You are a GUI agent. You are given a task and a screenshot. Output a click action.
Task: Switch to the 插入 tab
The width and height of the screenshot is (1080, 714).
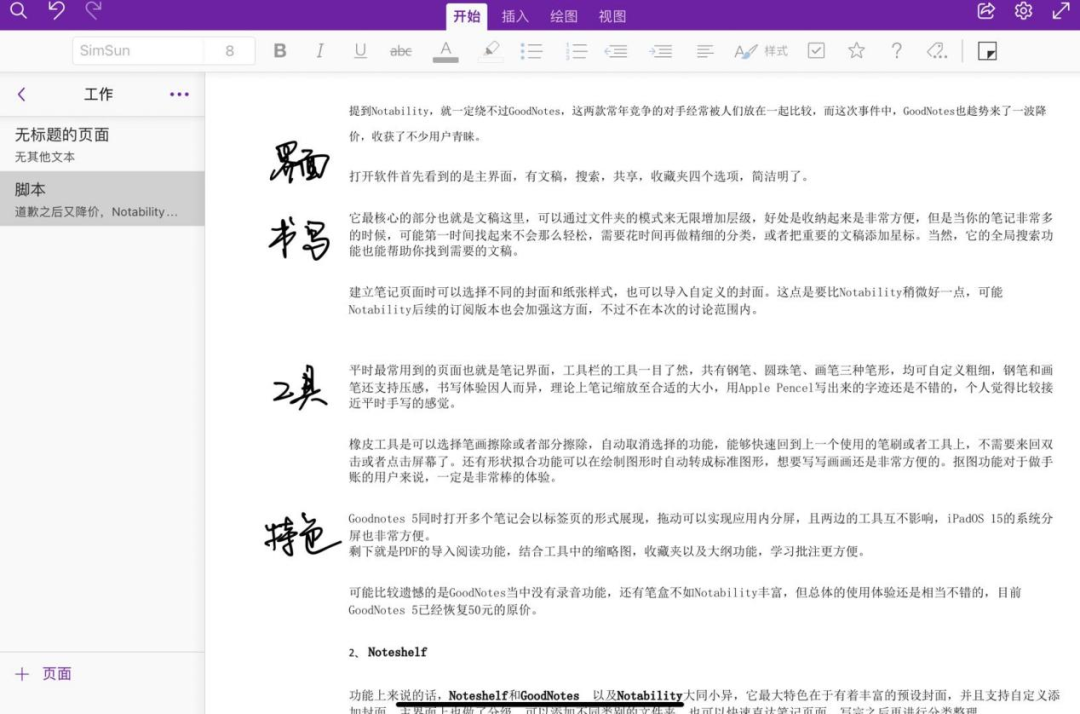[515, 16]
